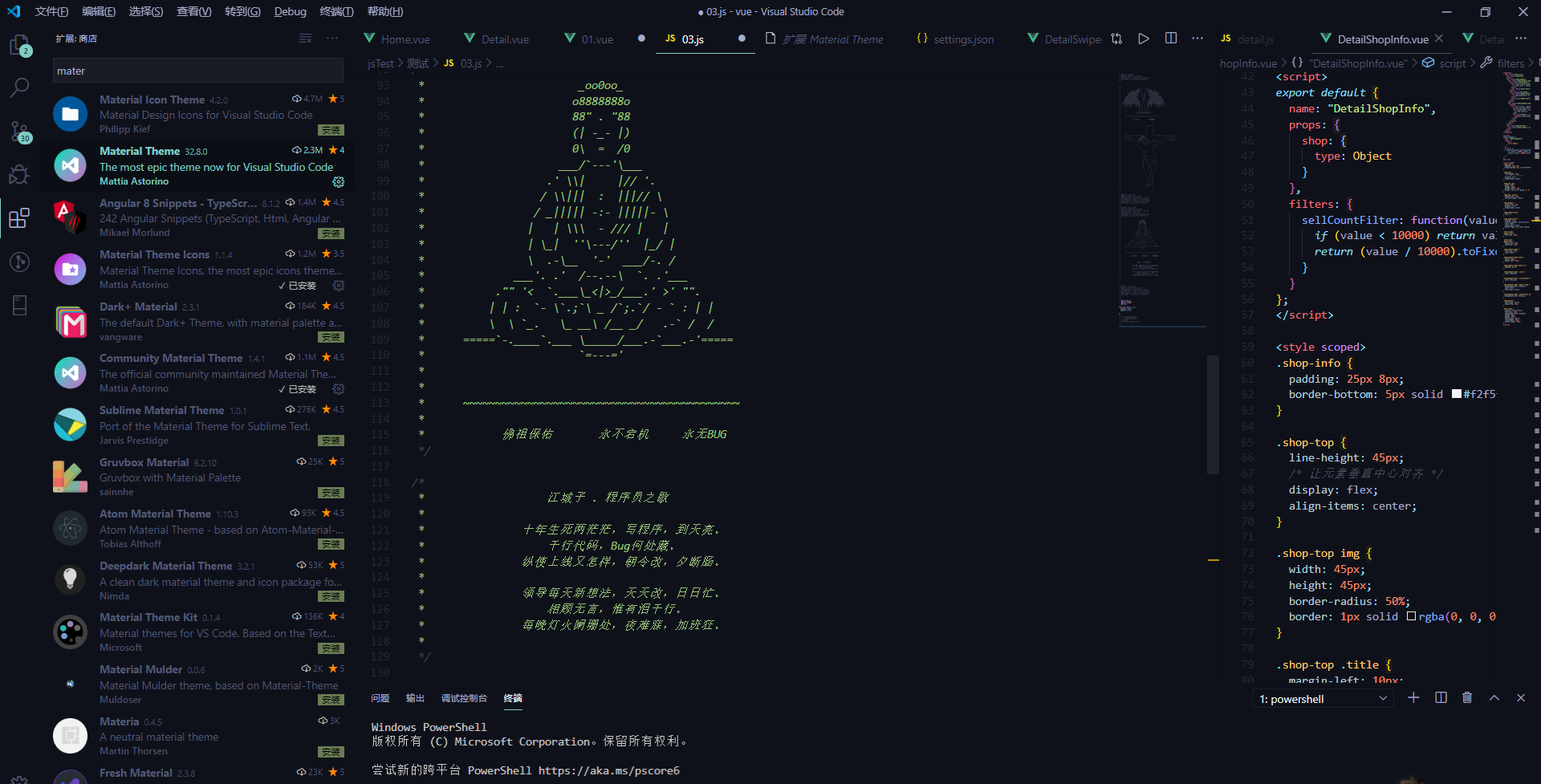The image size is (1541, 784).
Task: Open right editor group more actions ellipsis
Action: pyautogui.click(x=1521, y=39)
